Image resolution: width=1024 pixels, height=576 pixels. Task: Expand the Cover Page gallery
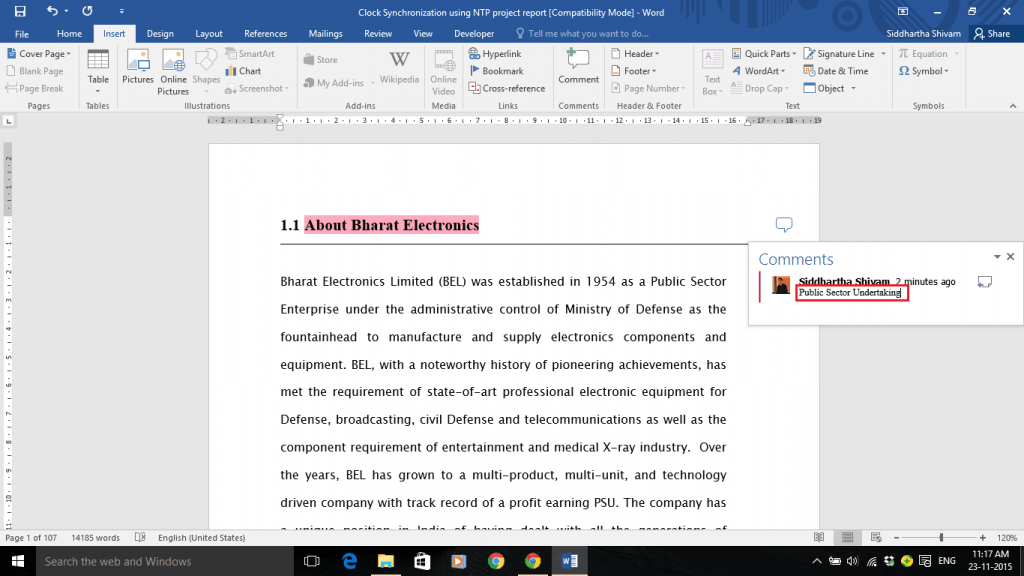coord(42,53)
